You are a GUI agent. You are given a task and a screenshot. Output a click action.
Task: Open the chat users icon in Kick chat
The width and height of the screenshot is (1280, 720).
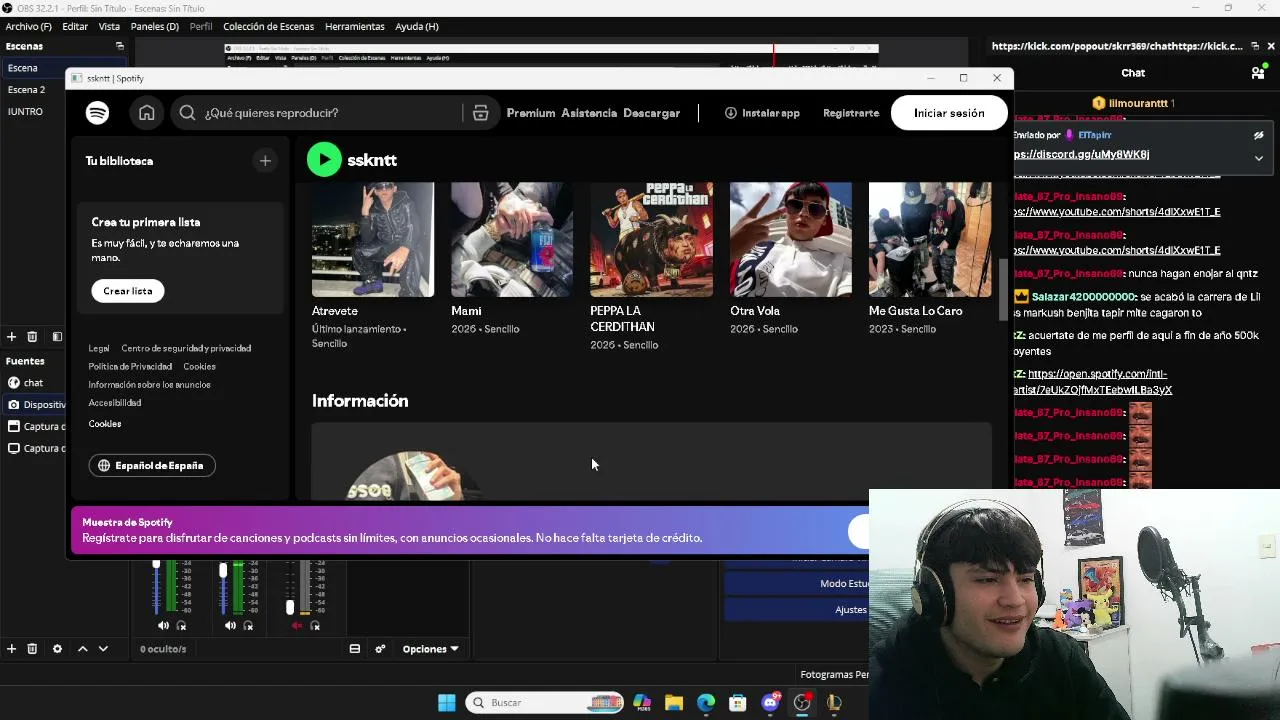coord(1258,73)
